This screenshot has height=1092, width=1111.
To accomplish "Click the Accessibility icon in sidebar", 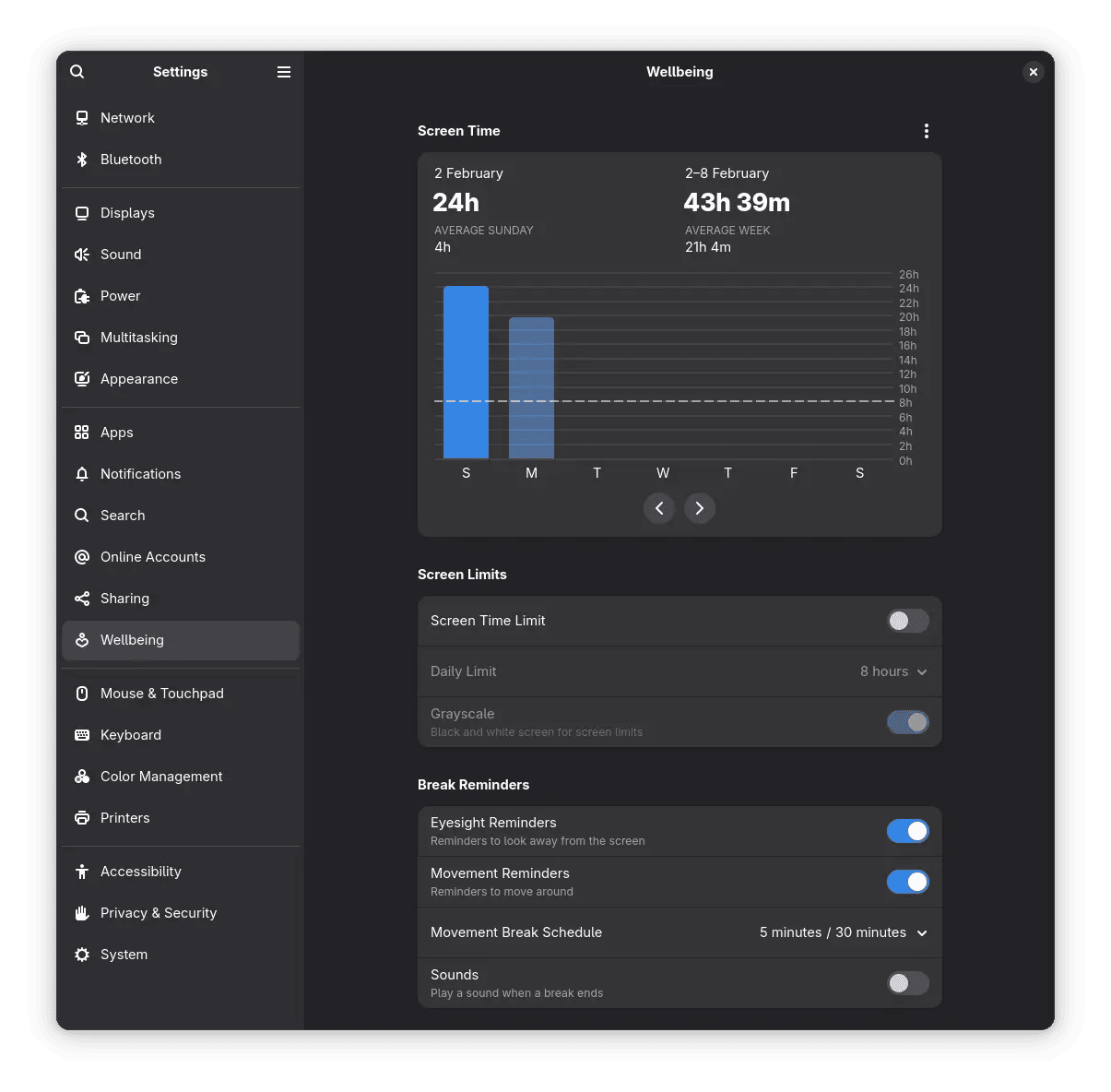I will [x=82, y=872].
